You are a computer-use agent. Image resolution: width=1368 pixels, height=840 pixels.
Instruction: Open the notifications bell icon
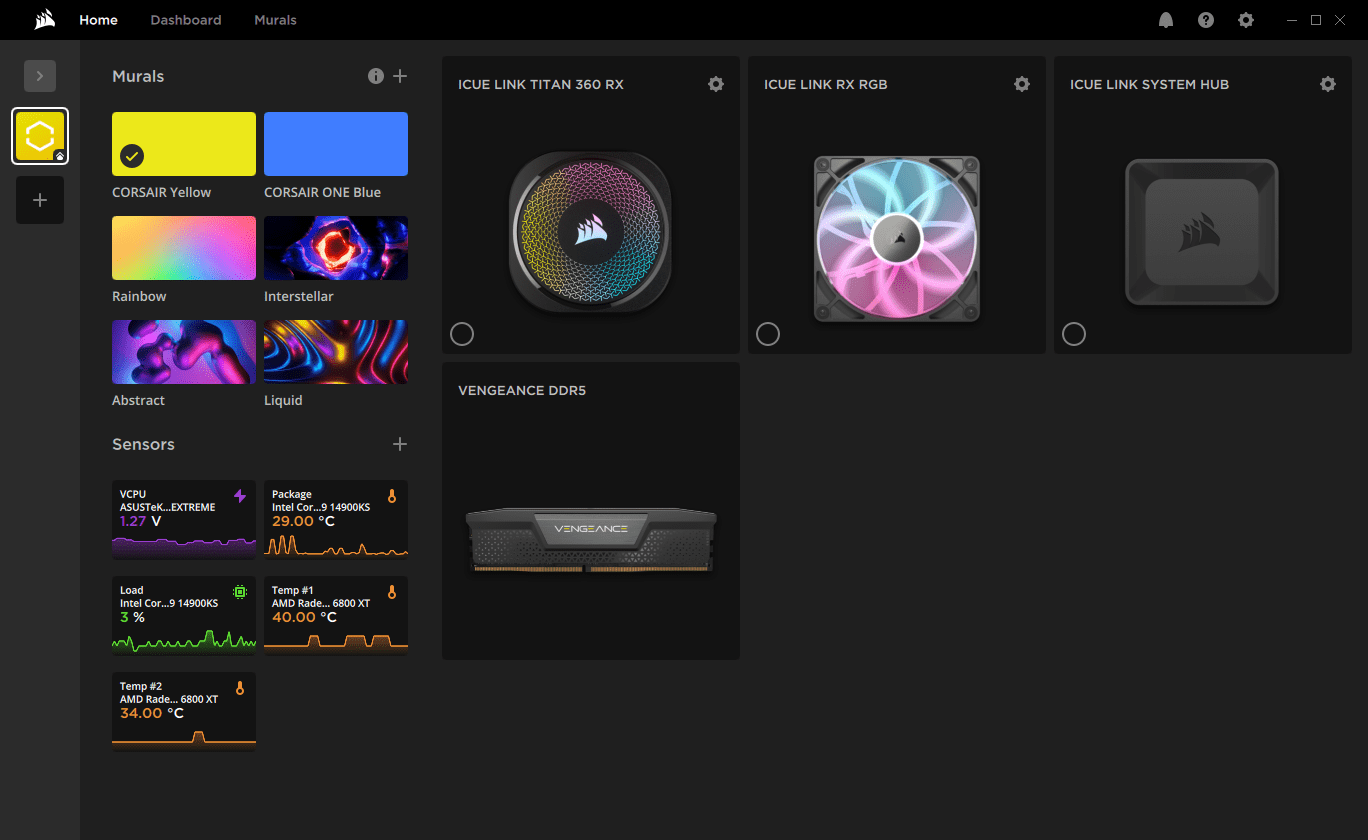pyautogui.click(x=1166, y=20)
